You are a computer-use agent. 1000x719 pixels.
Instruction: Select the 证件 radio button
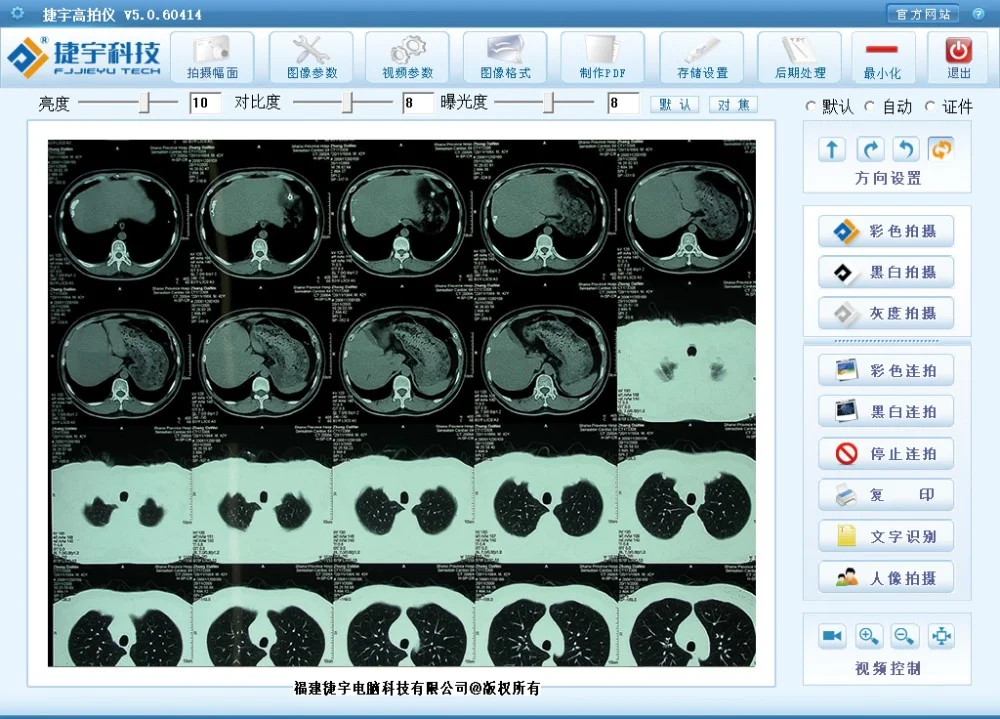coord(930,106)
